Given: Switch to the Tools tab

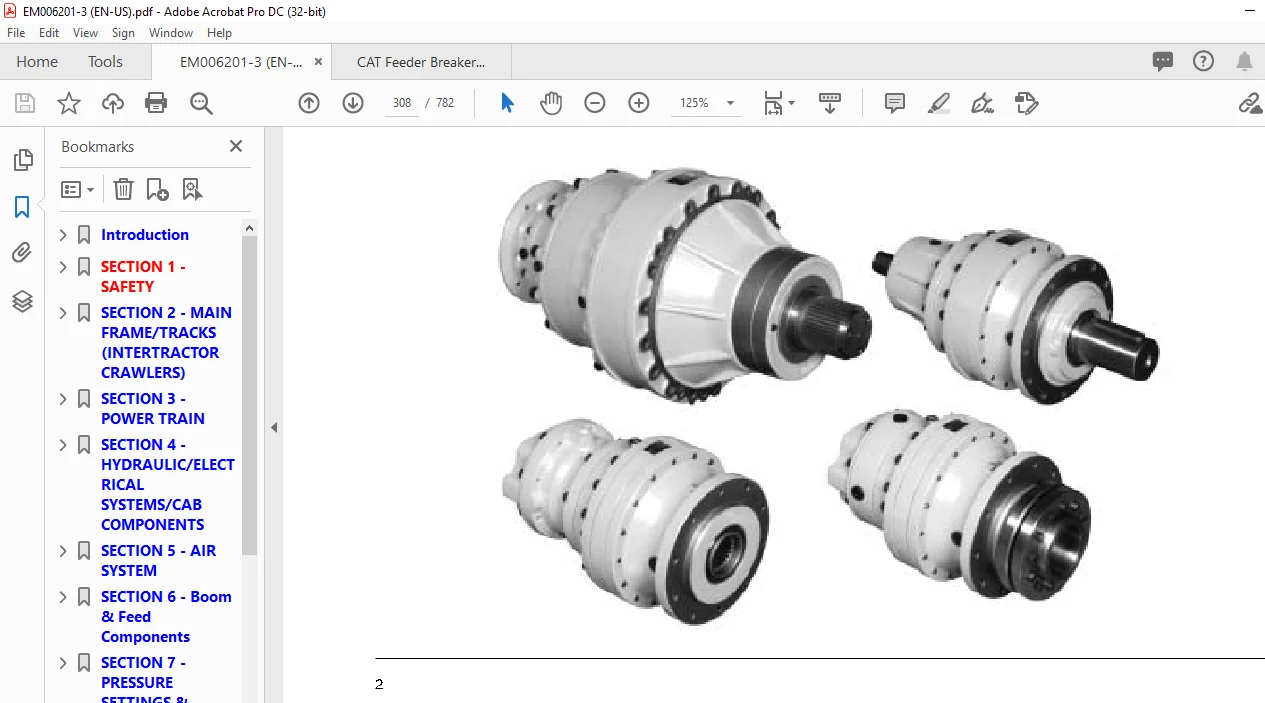Looking at the screenshot, I should (105, 62).
